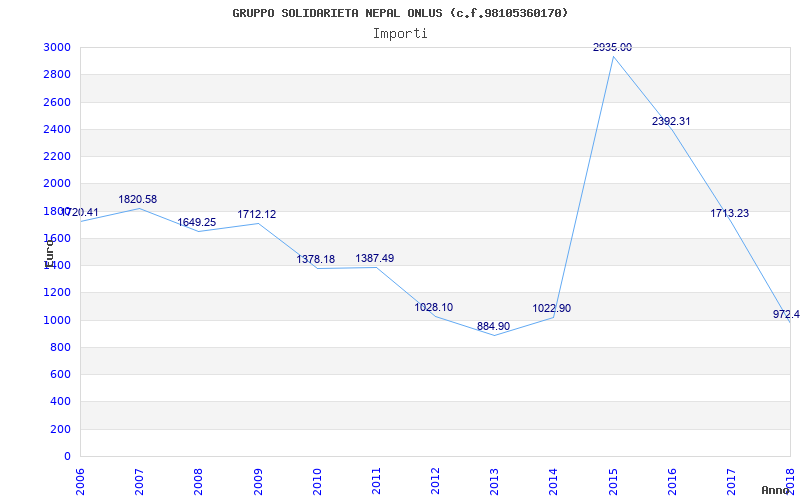The image size is (800, 500).
Task: Click the 2015 x-axis year label
Action: pyautogui.click(x=613, y=482)
